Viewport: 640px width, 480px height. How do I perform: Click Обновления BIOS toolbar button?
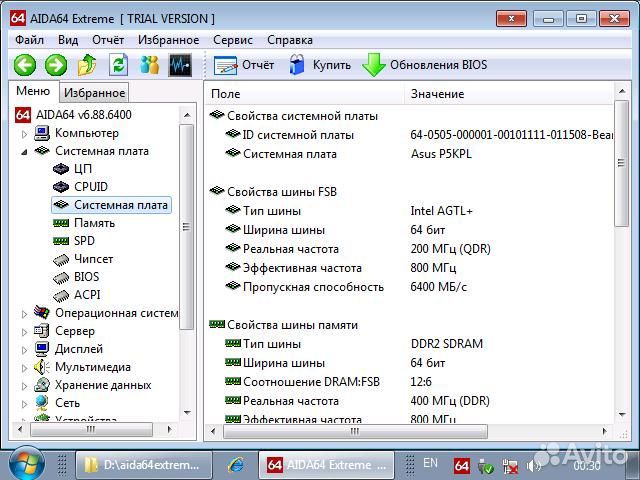pyautogui.click(x=424, y=65)
